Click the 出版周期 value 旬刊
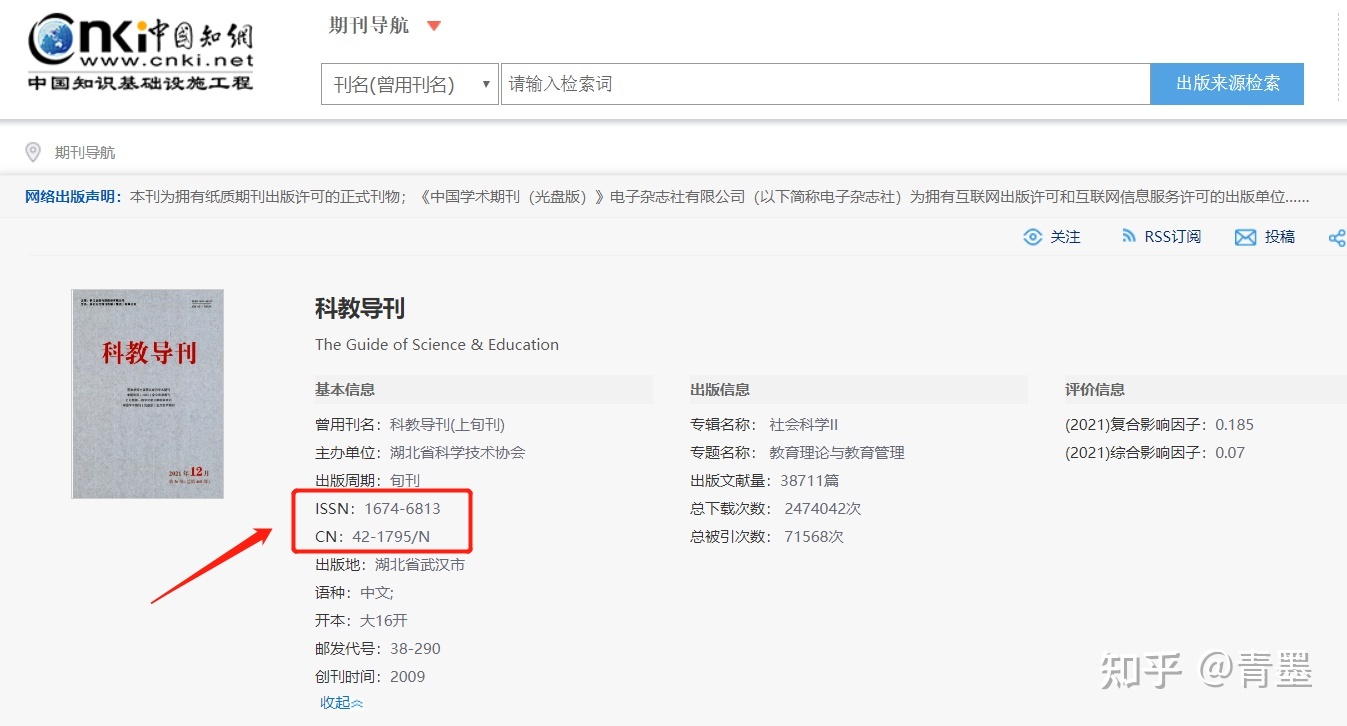 click(x=405, y=481)
